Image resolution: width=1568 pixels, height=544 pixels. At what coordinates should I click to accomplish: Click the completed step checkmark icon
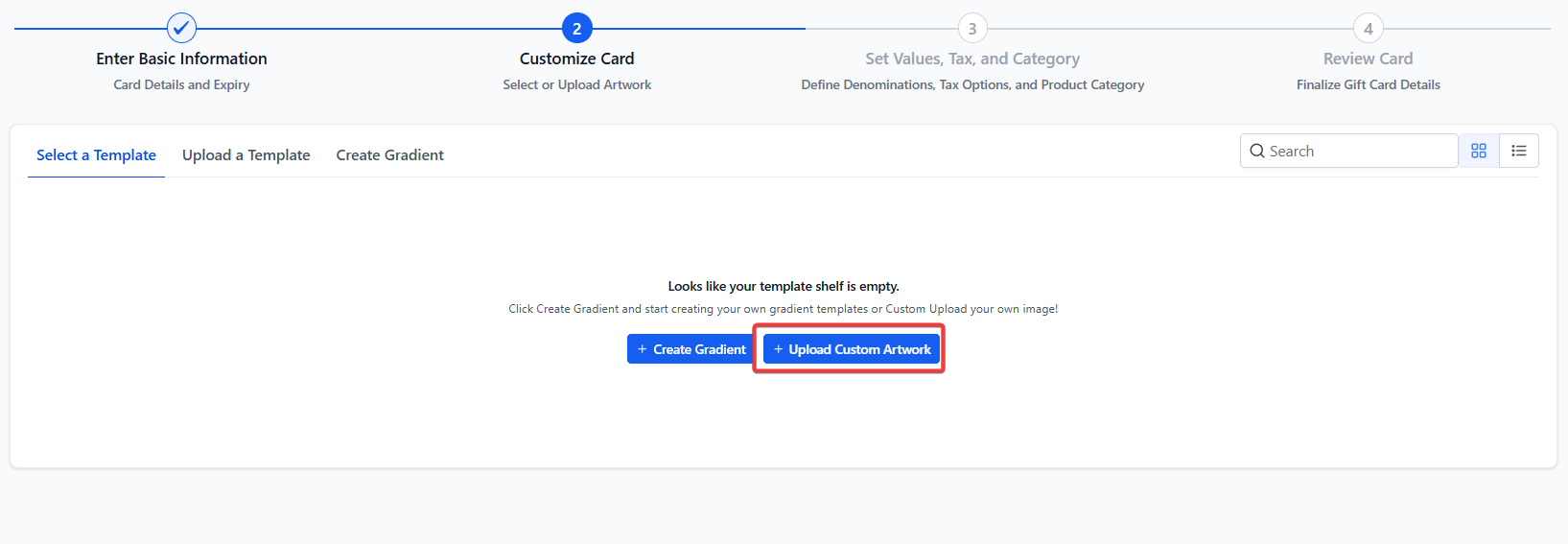[181, 28]
